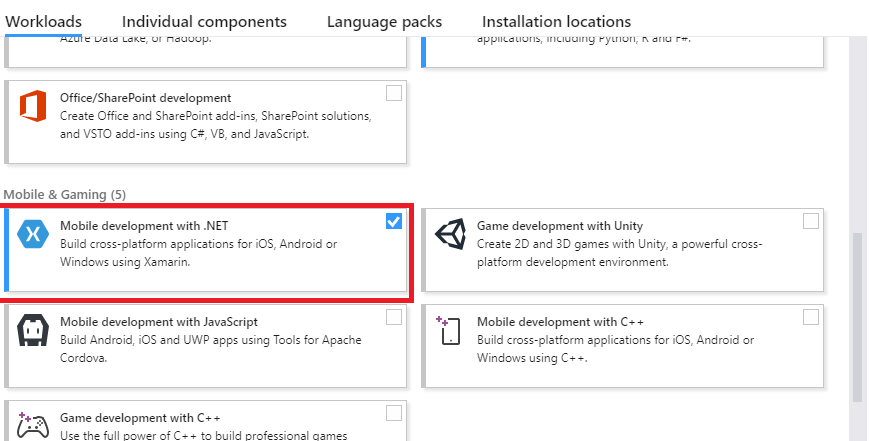
Task: Click the Unity game development icon
Action: click(451, 235)
